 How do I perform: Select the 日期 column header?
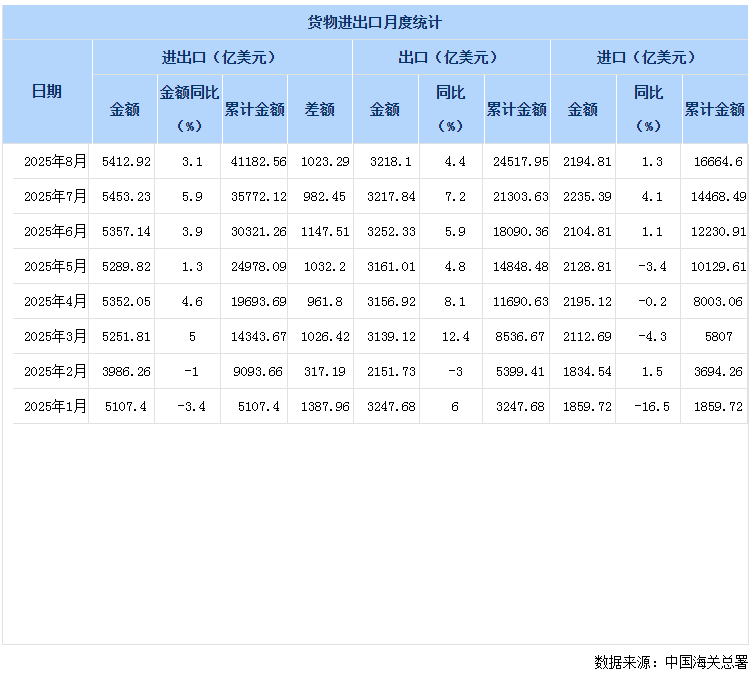47,91
